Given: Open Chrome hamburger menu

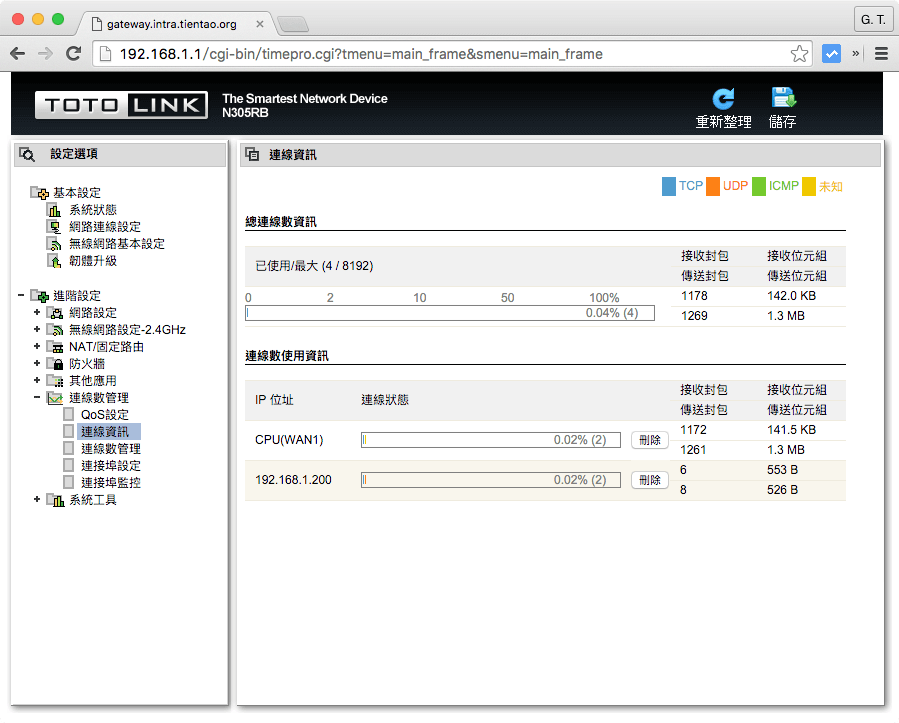Looking at the screenshot, I should point(881,54).
